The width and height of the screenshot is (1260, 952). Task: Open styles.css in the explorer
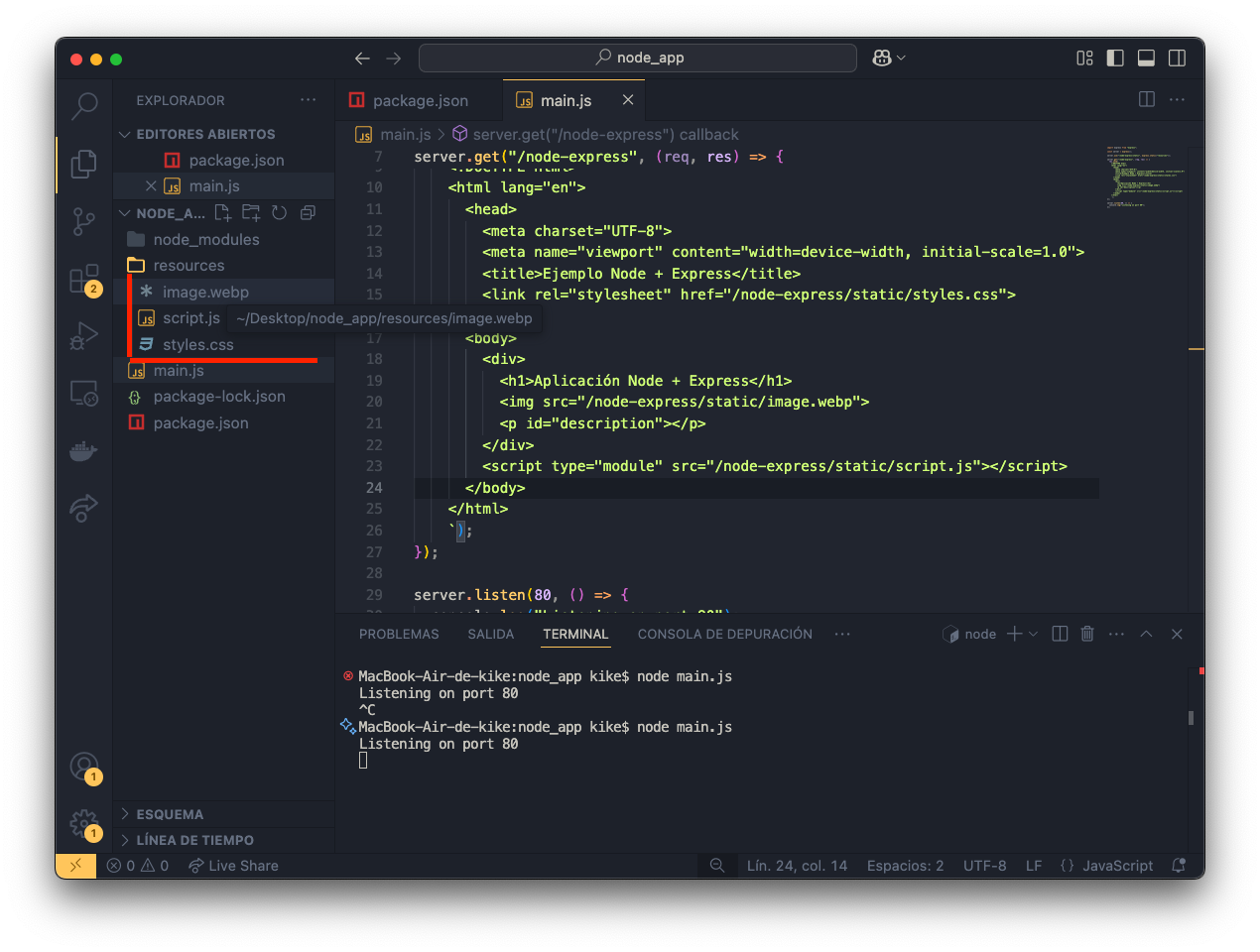pos(224,344)
